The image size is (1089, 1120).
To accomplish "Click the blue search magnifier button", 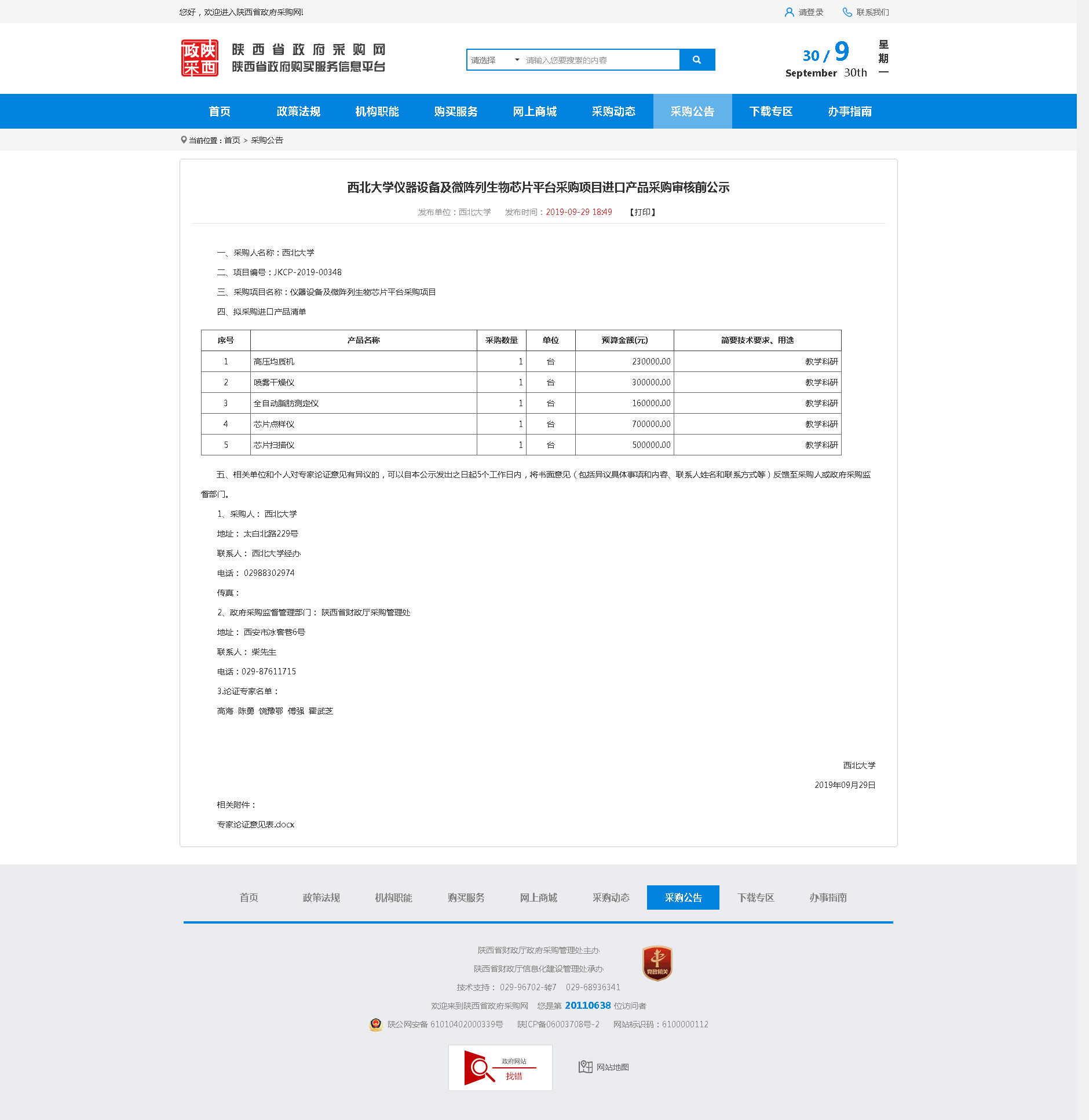I will (x=697, y=60).
